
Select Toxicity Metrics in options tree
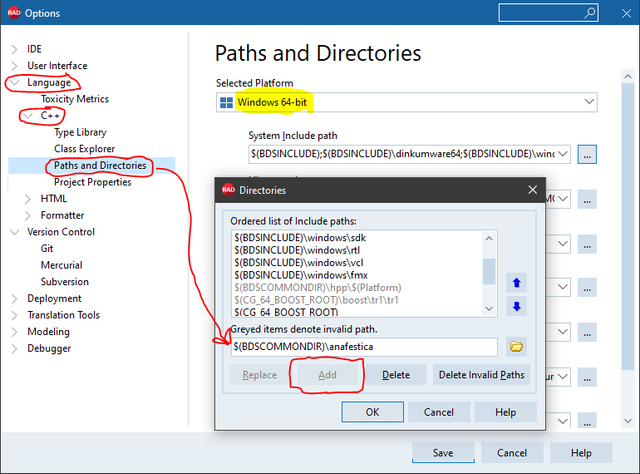pyautogui.click(x=75, y=99)
